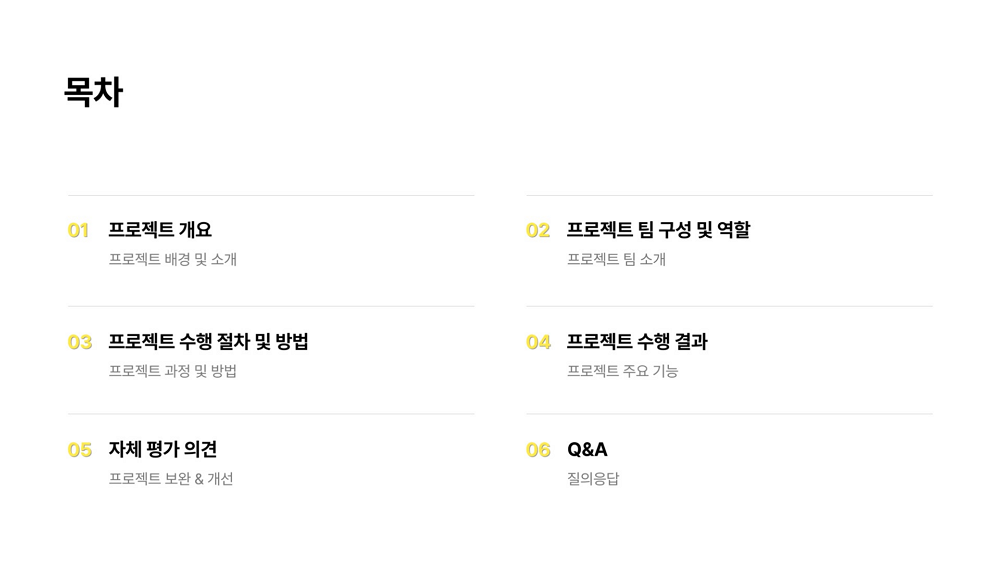
Task: Select the yellow 03 section number
Action: click(x=80, y=342)
